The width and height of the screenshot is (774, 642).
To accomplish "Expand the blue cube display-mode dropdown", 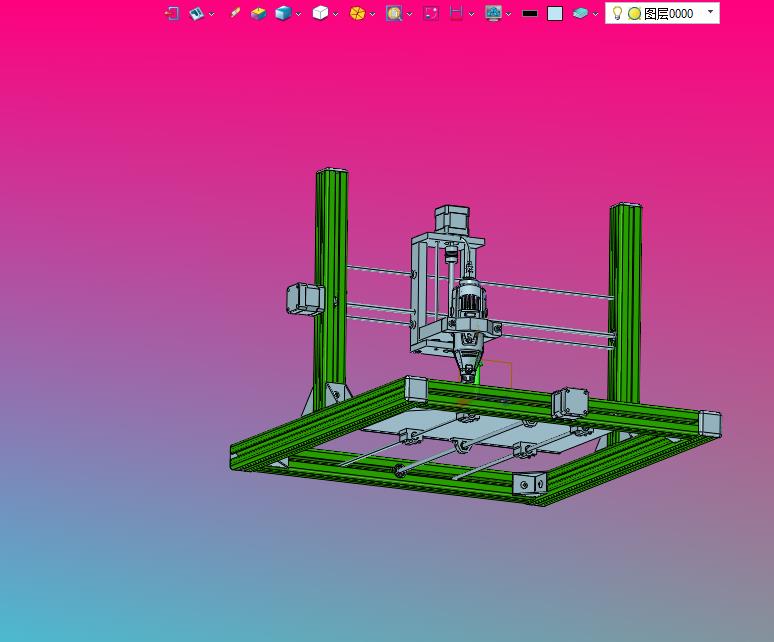I will [x=299, y=14].
